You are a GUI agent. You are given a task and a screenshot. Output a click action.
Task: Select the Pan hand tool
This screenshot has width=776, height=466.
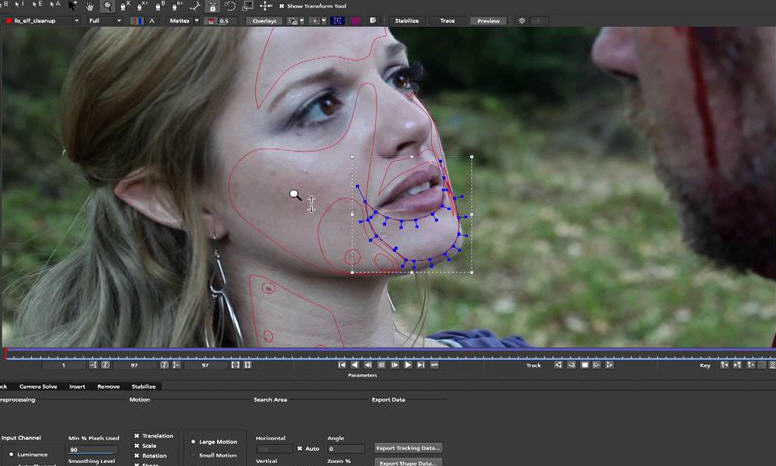click(90, 6)
